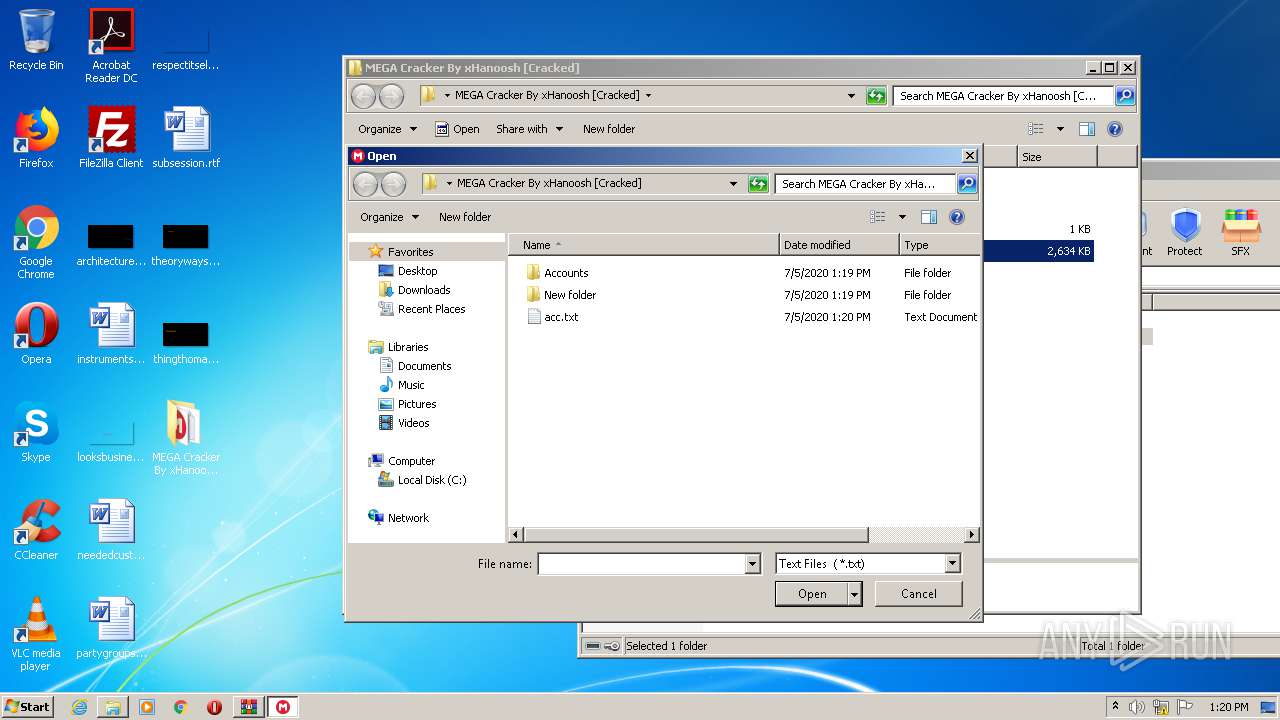
Task: Open Desktop under Favorites
Action: coord(408,271)
